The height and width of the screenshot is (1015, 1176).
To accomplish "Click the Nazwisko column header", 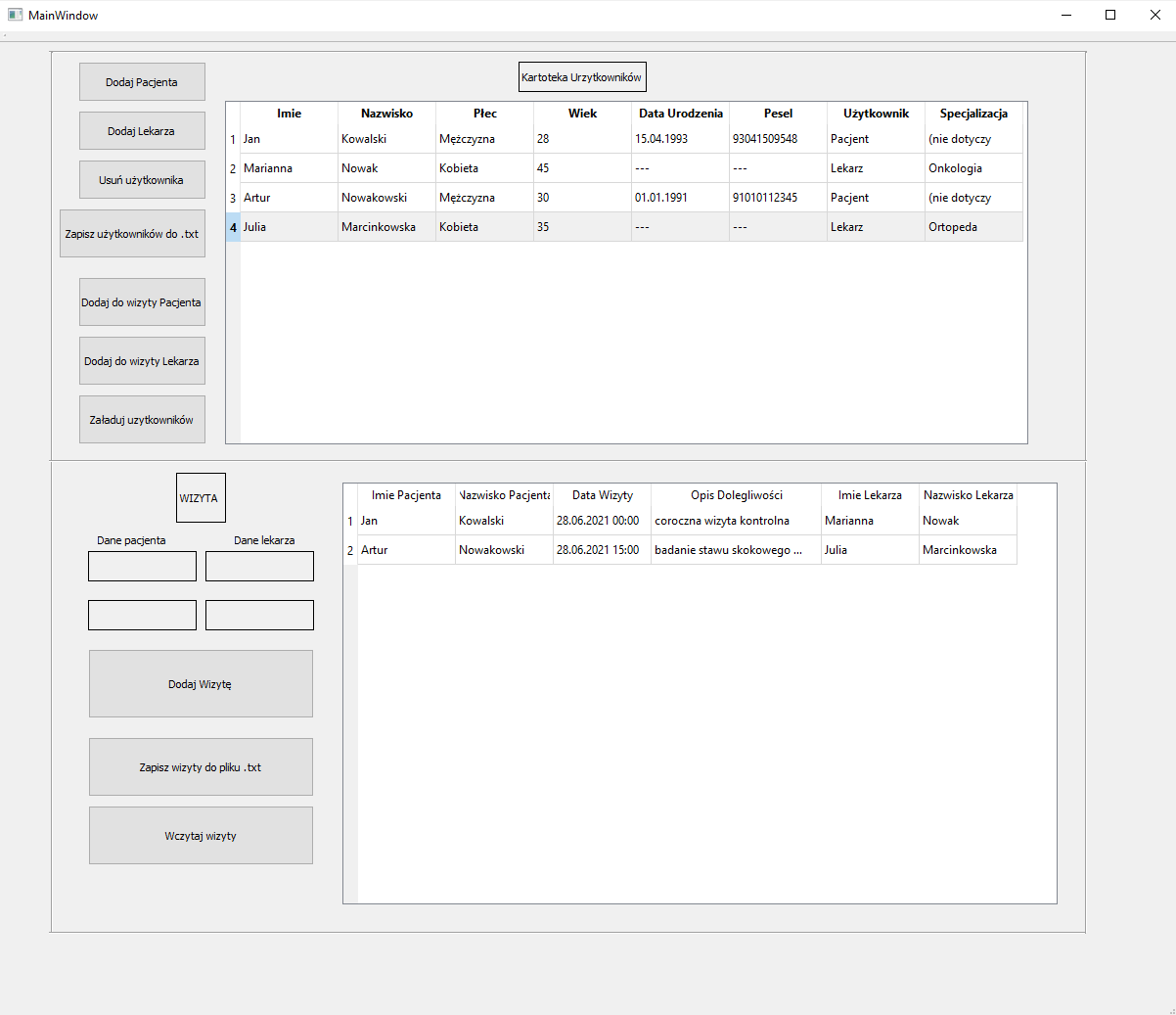I will pos(386,114).
